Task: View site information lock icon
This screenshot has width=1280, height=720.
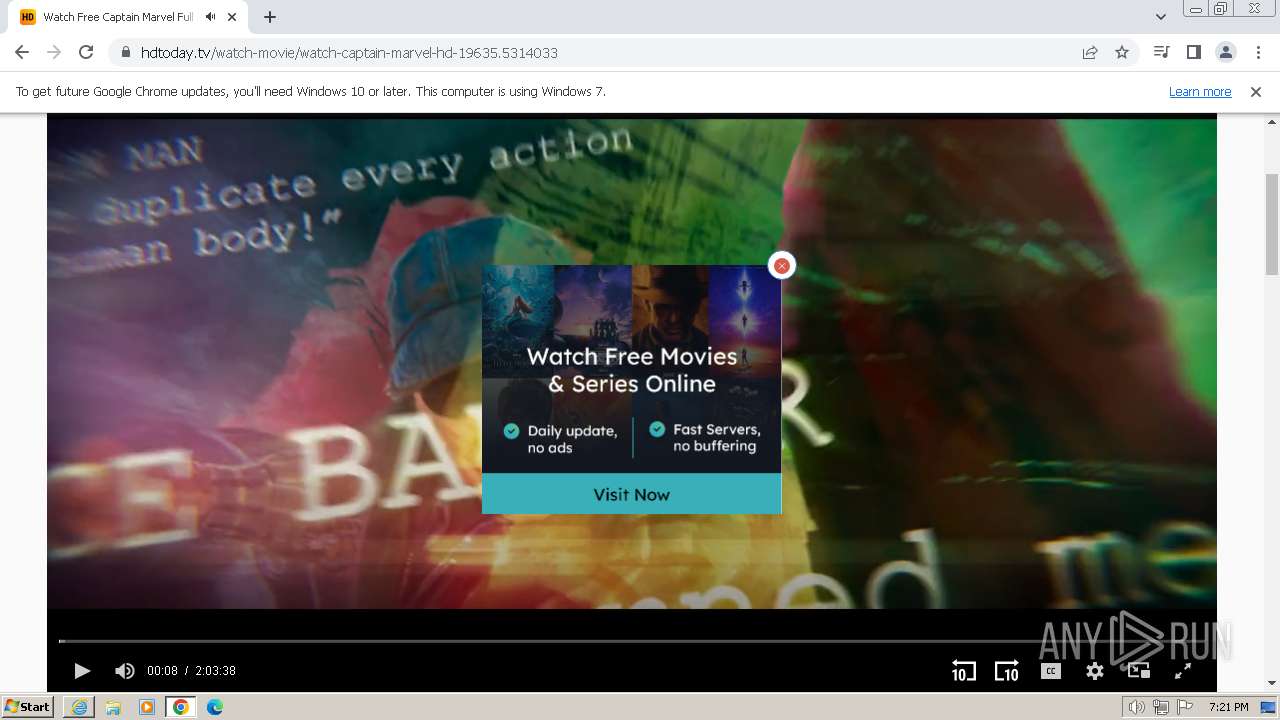Action: (x=126, y=52)
